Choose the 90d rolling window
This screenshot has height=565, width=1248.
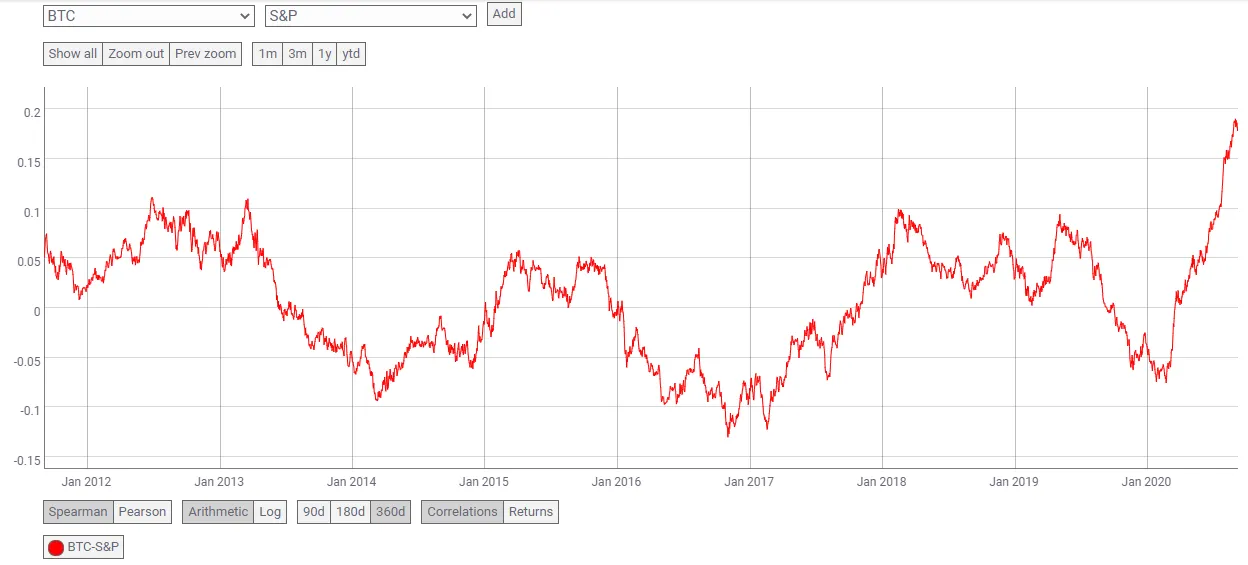pos(314,512)
